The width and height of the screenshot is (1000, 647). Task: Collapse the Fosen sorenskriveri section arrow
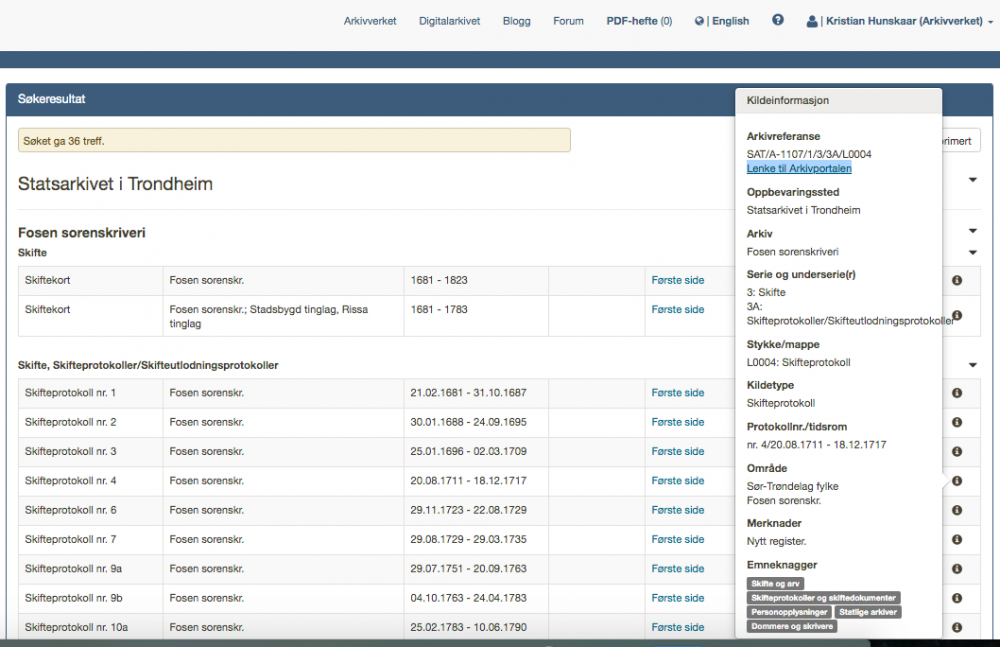point(973,231)
